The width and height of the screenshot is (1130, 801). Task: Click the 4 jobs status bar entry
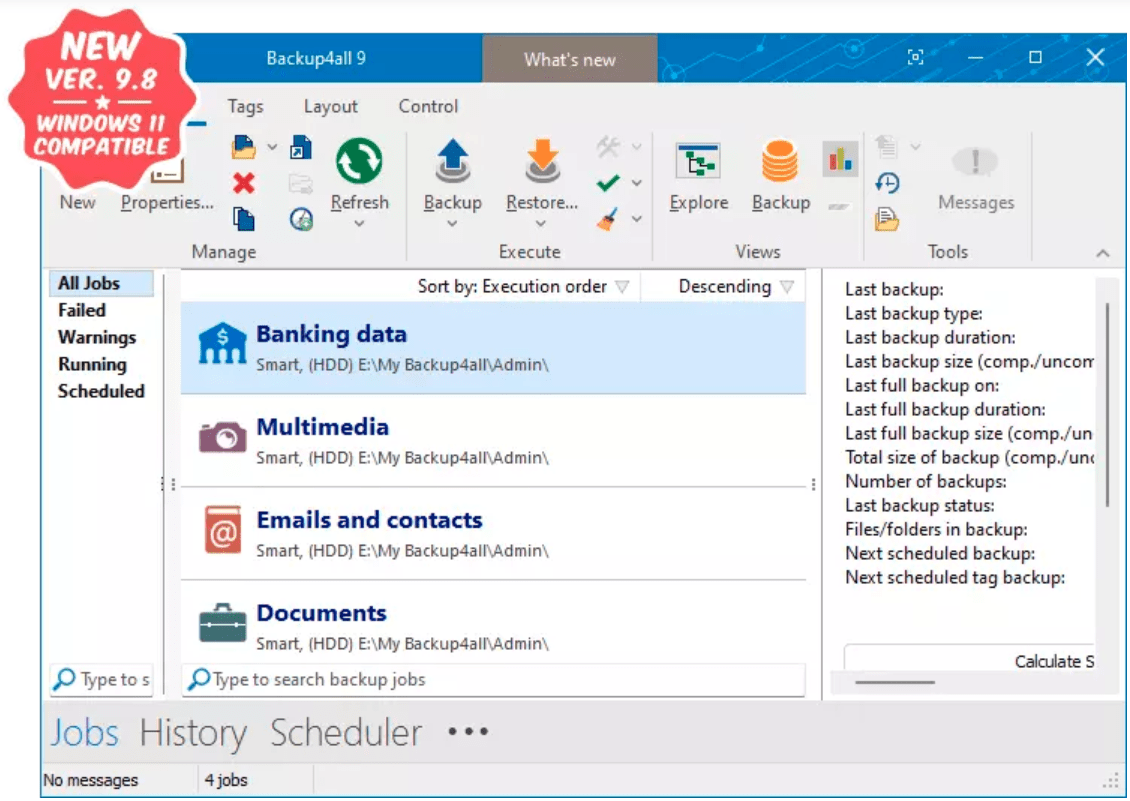[x=226, y=780]
